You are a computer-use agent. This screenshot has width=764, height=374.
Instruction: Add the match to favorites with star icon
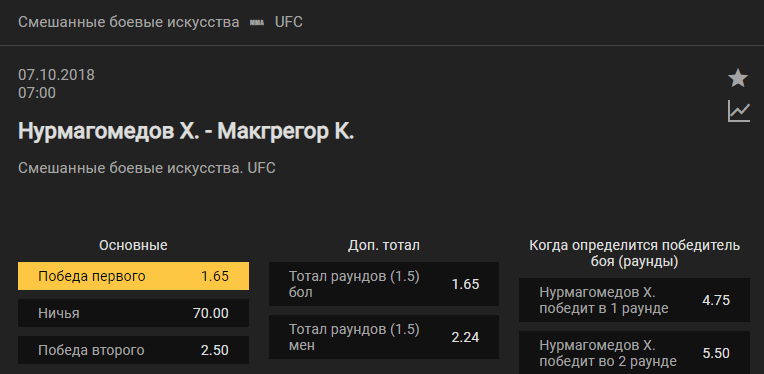[738, 78]
